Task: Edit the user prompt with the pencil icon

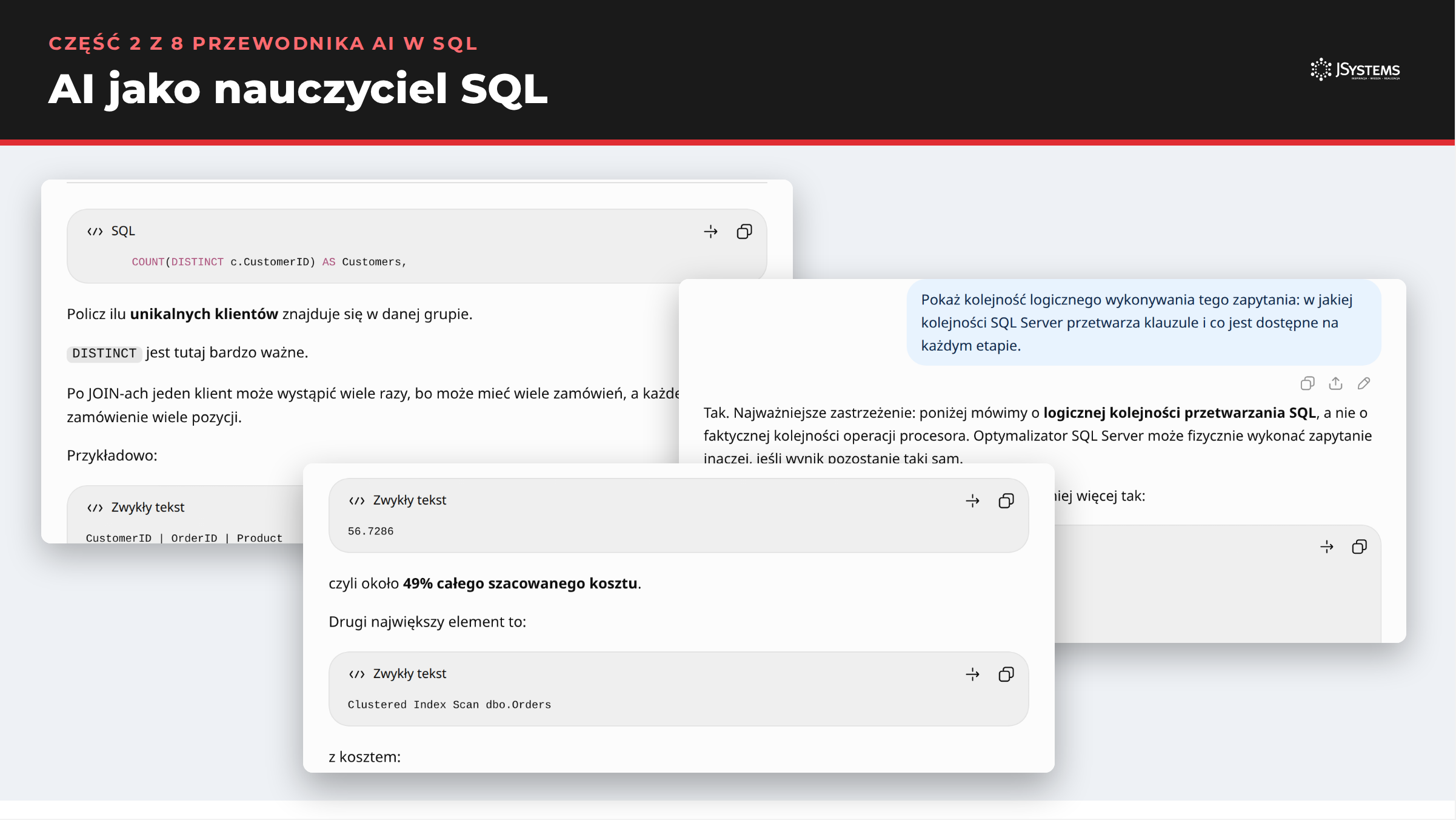Action: (x=1364, y=383)
